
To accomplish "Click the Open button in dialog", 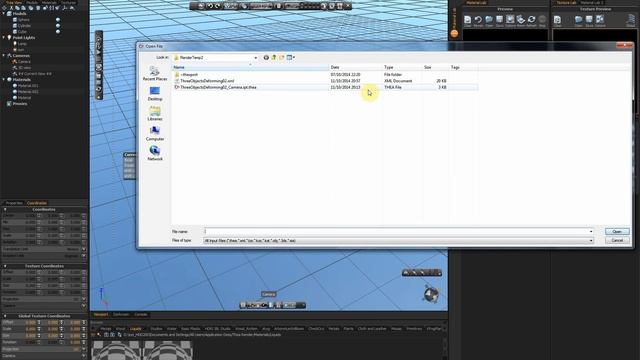I will pos(617,231).
